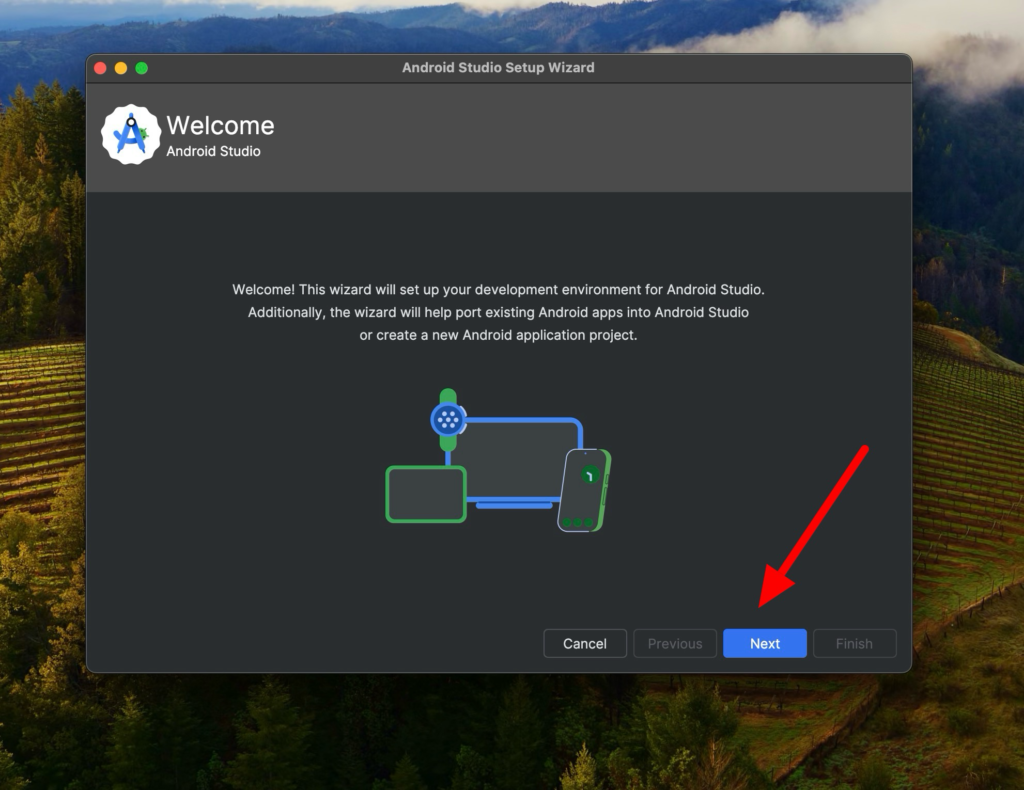Viewport: 1024px width, 790px height.
Task: Click the Welcome heading text
Action: 219,126
